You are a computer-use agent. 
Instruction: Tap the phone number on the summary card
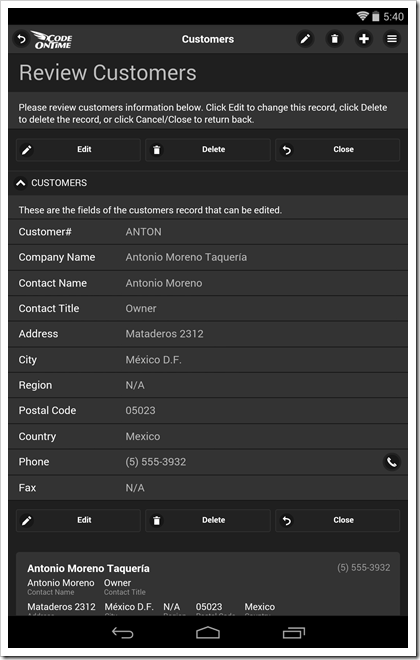coord(364,567)
